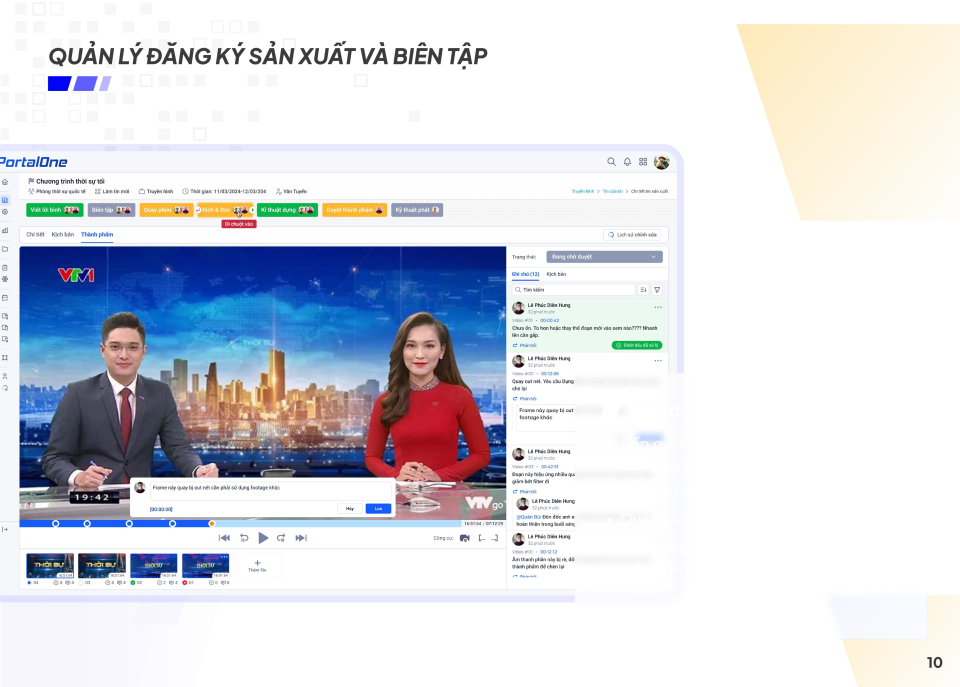Cancel the comment with Hủy
960x687 pixels.
point(350,509)
